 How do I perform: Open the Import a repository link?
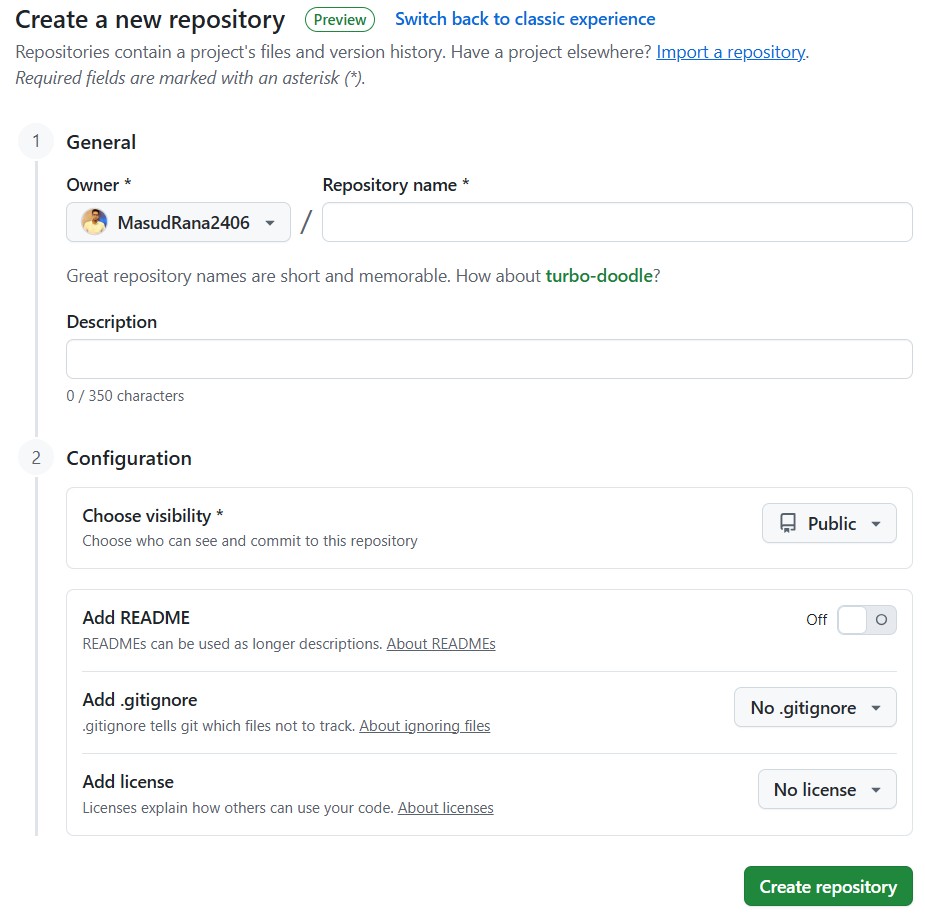click(730, 52)
